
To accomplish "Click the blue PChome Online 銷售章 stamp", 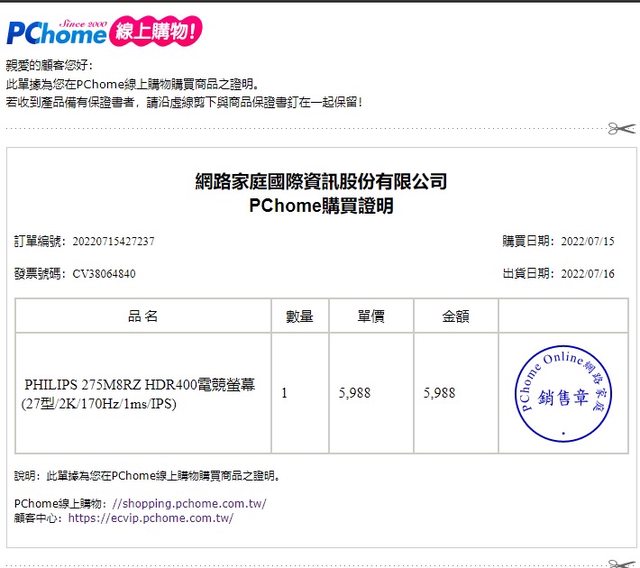I will coord(563,394).
